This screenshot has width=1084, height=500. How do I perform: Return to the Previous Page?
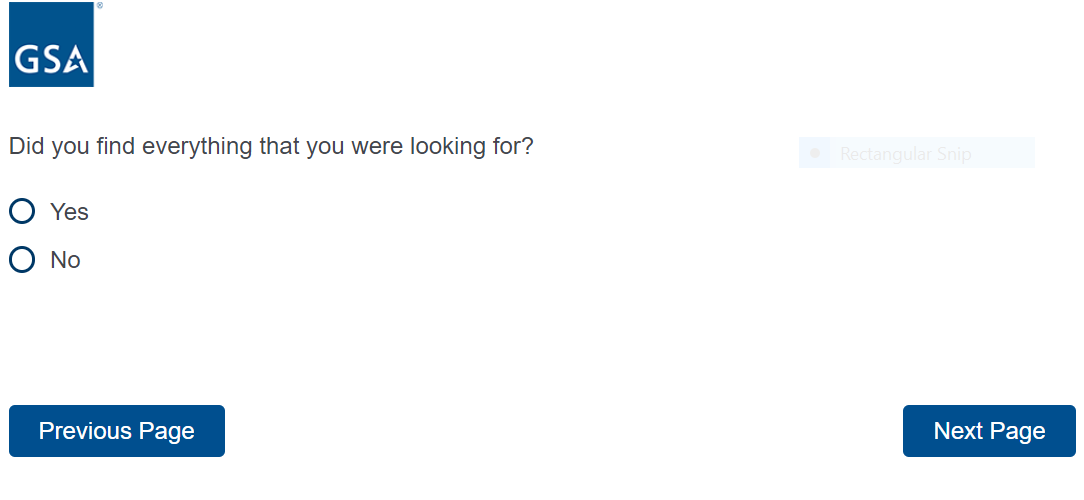pyautogui.click(x=116, y=431)
